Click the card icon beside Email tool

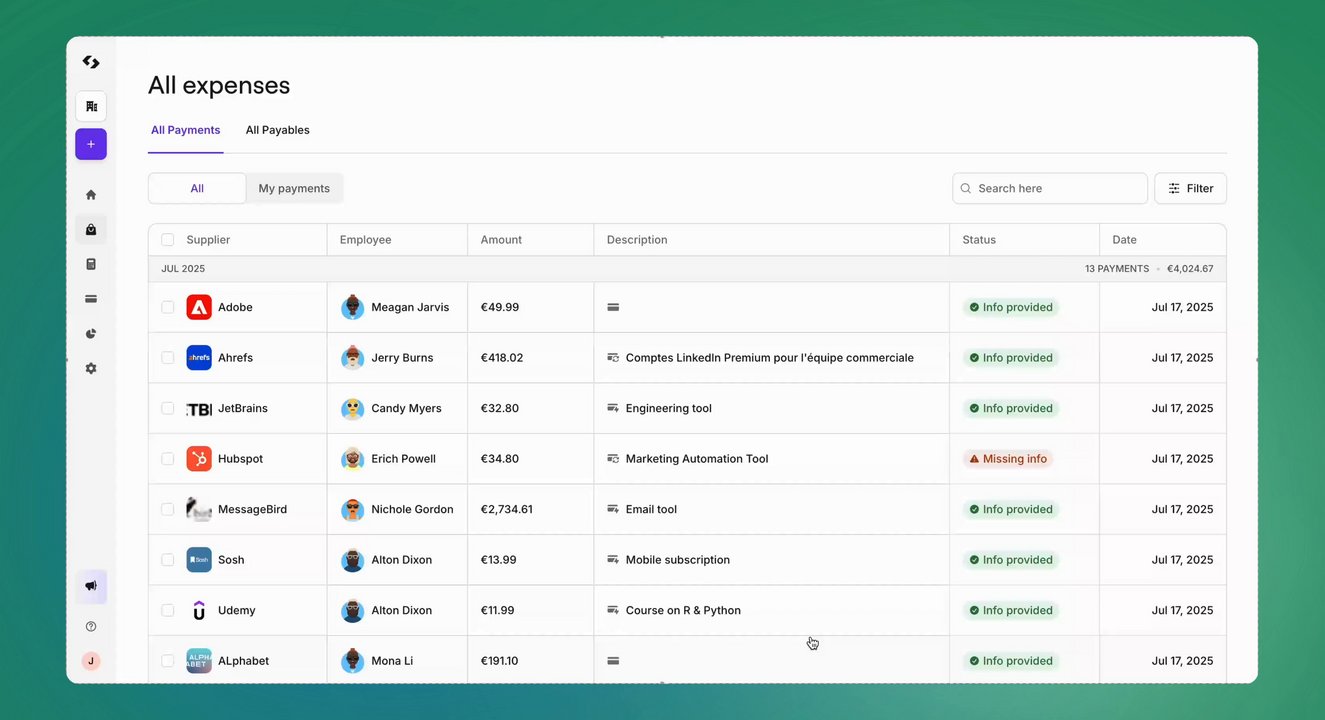(613, 510)
